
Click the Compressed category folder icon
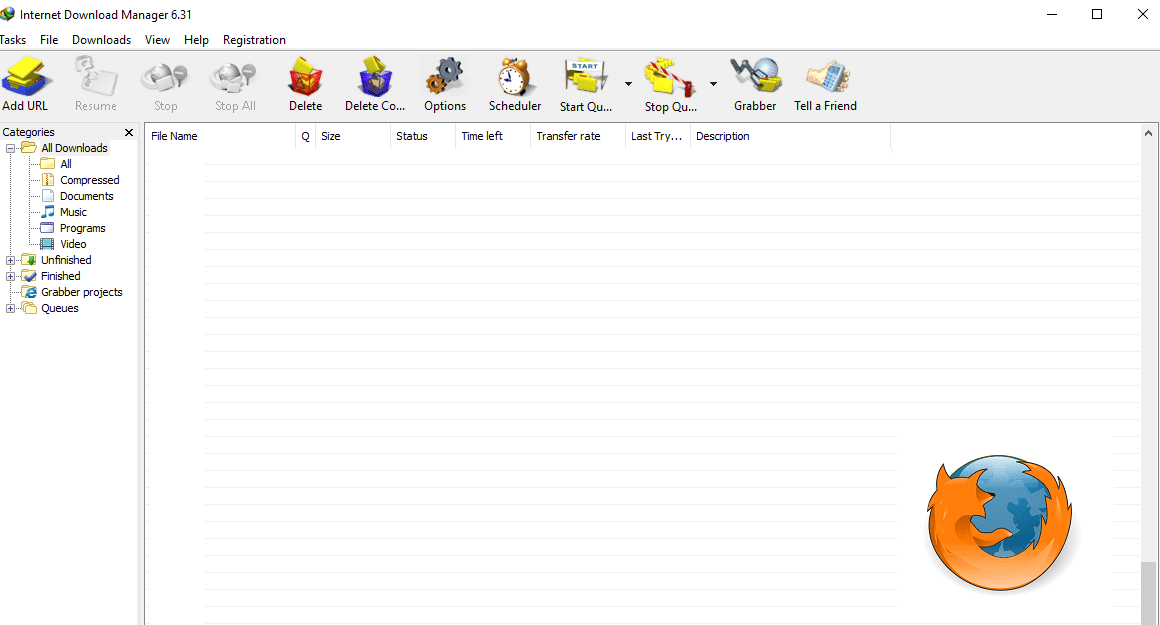(x=48, y=180)
